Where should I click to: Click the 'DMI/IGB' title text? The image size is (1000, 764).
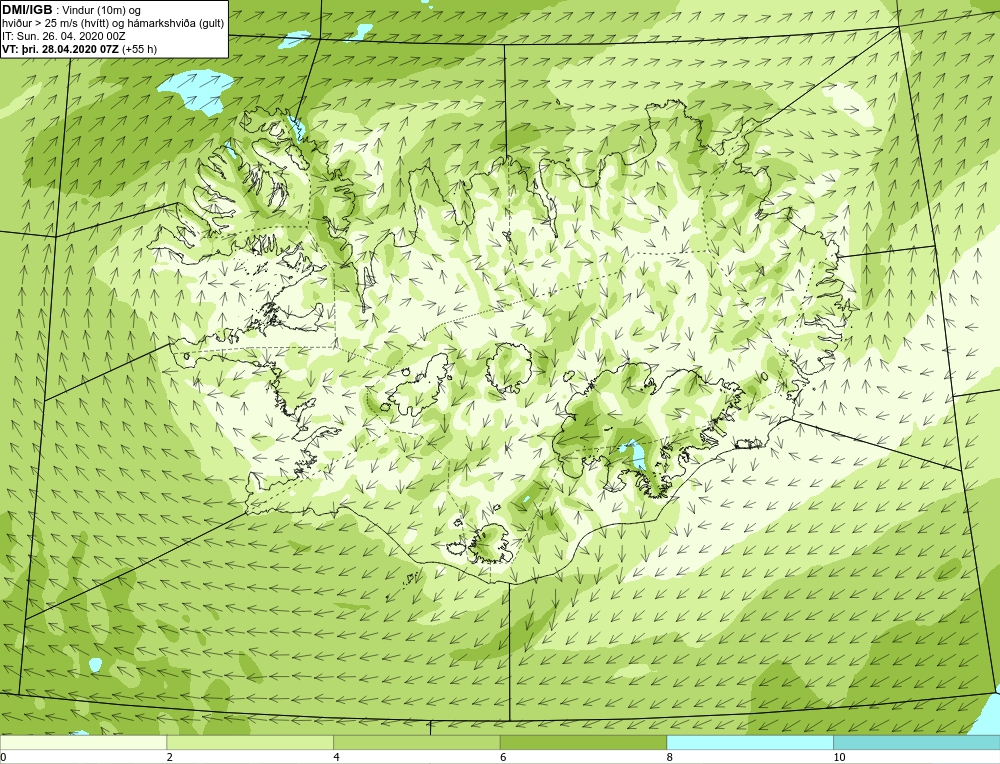[x=27, y=10]
